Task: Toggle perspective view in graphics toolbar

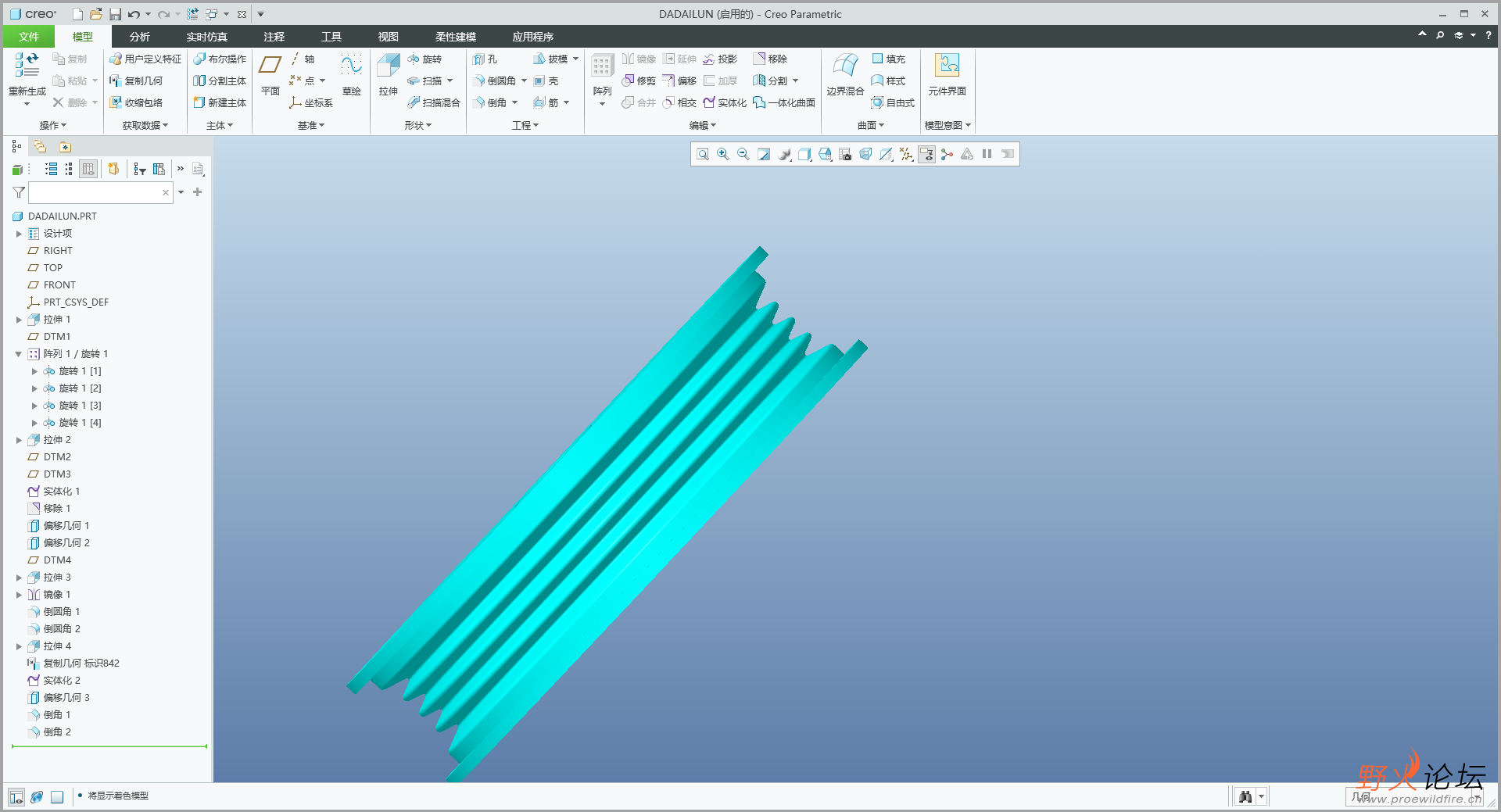Action: click(x=865, y=154)
